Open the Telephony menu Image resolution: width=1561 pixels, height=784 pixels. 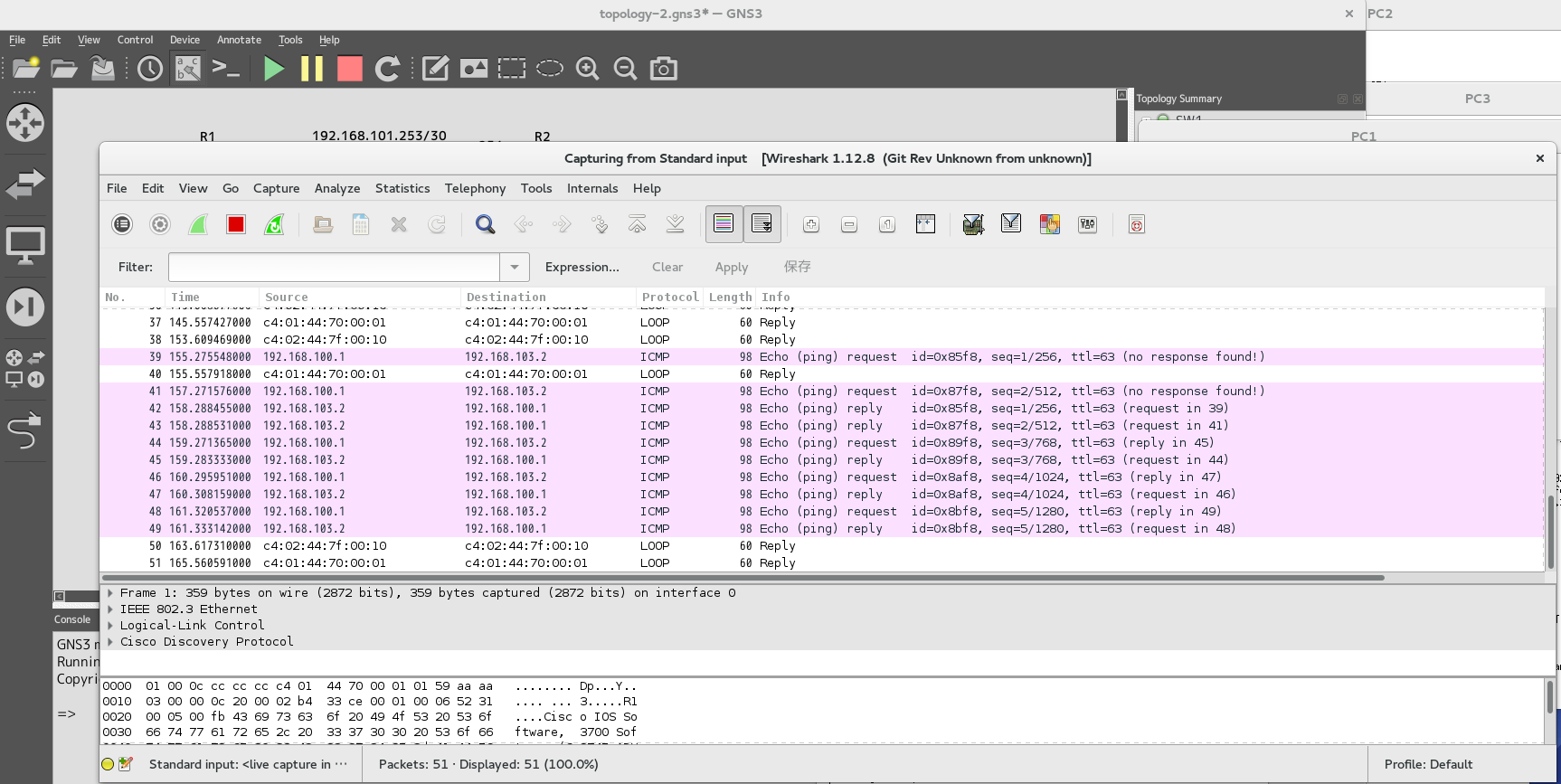(475, 188)
